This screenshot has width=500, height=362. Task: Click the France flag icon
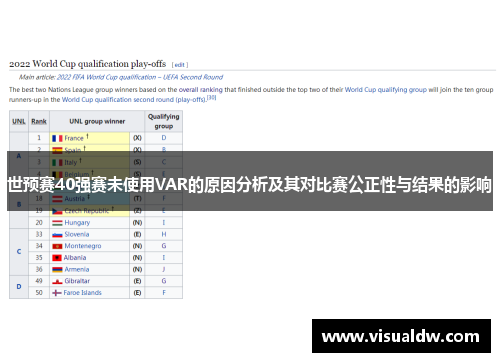(x=57, y=138)
